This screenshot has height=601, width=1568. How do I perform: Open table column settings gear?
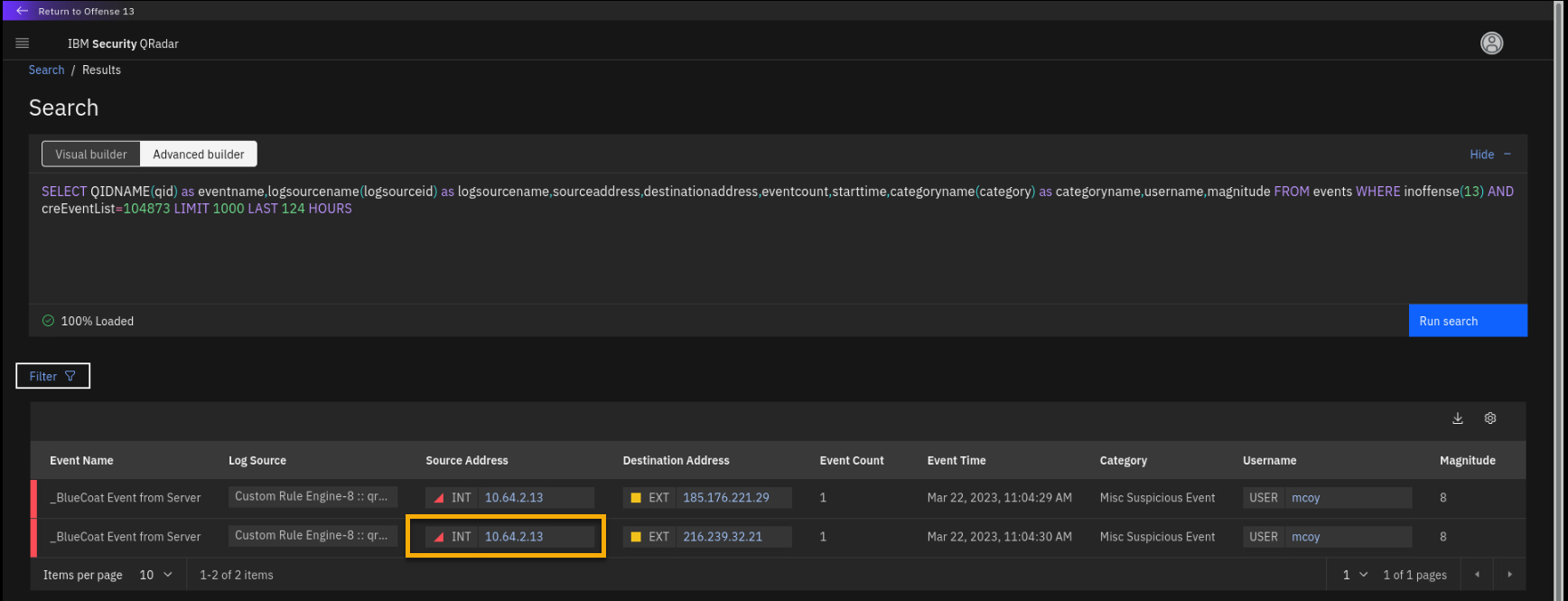(1490, 418)
